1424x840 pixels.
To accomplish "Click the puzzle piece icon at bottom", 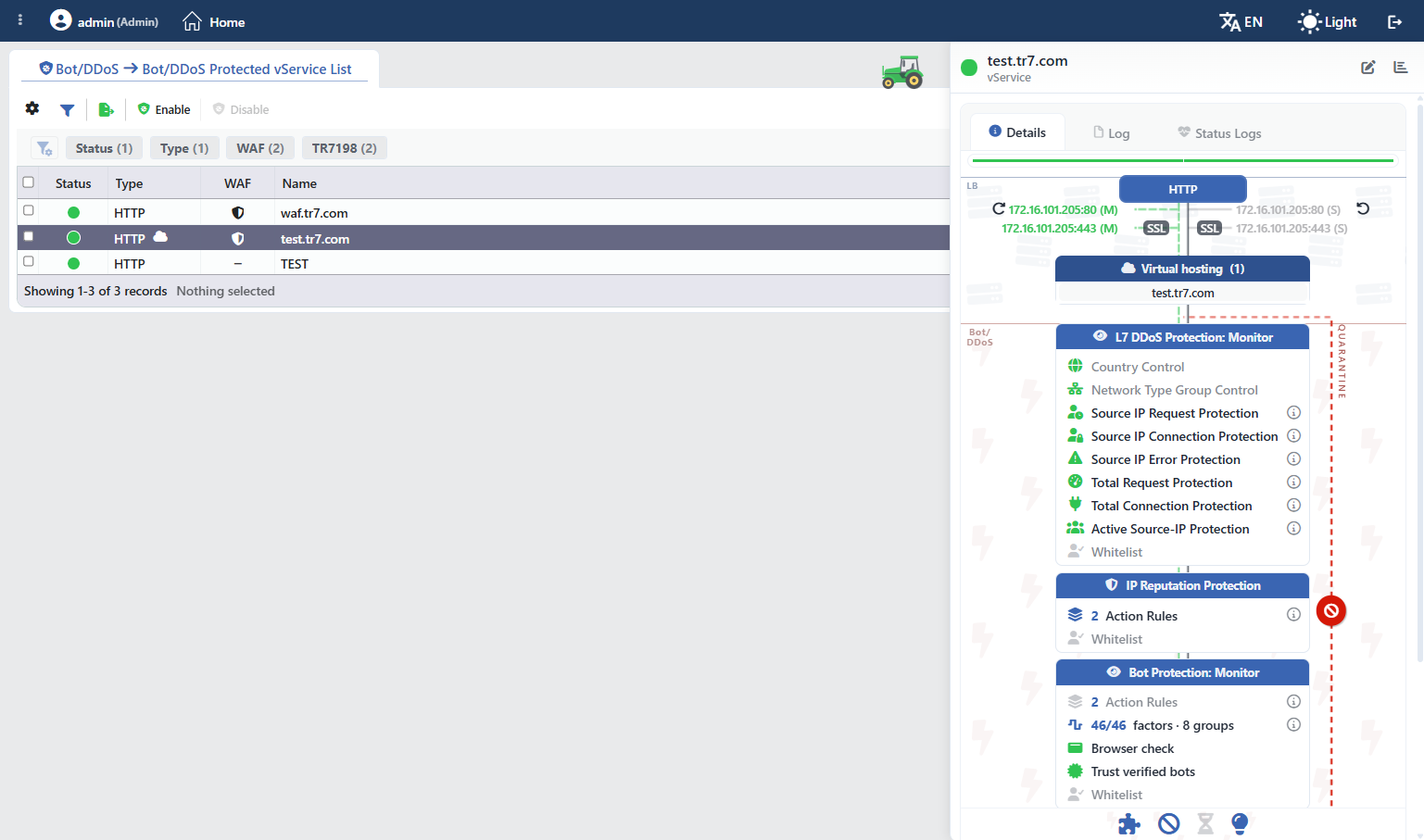I will (1128, 823).
